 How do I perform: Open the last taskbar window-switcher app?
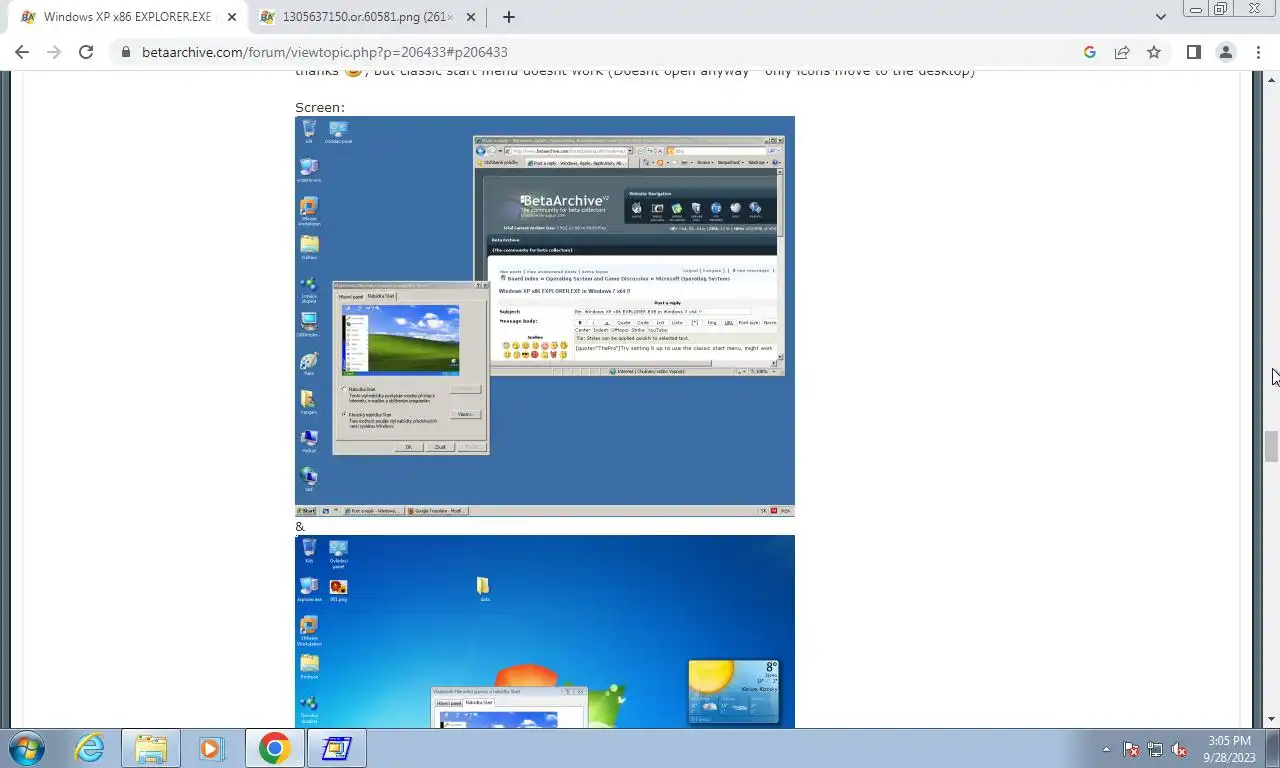[x=336, y=748]
